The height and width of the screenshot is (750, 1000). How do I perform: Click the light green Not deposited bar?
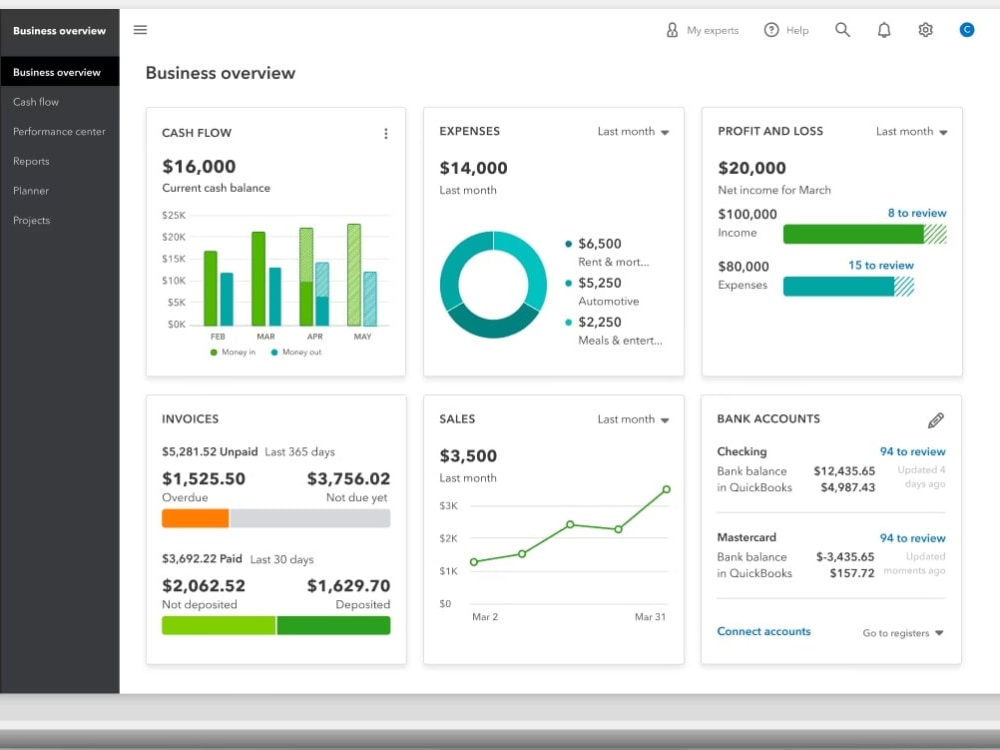tap(219, 625)
